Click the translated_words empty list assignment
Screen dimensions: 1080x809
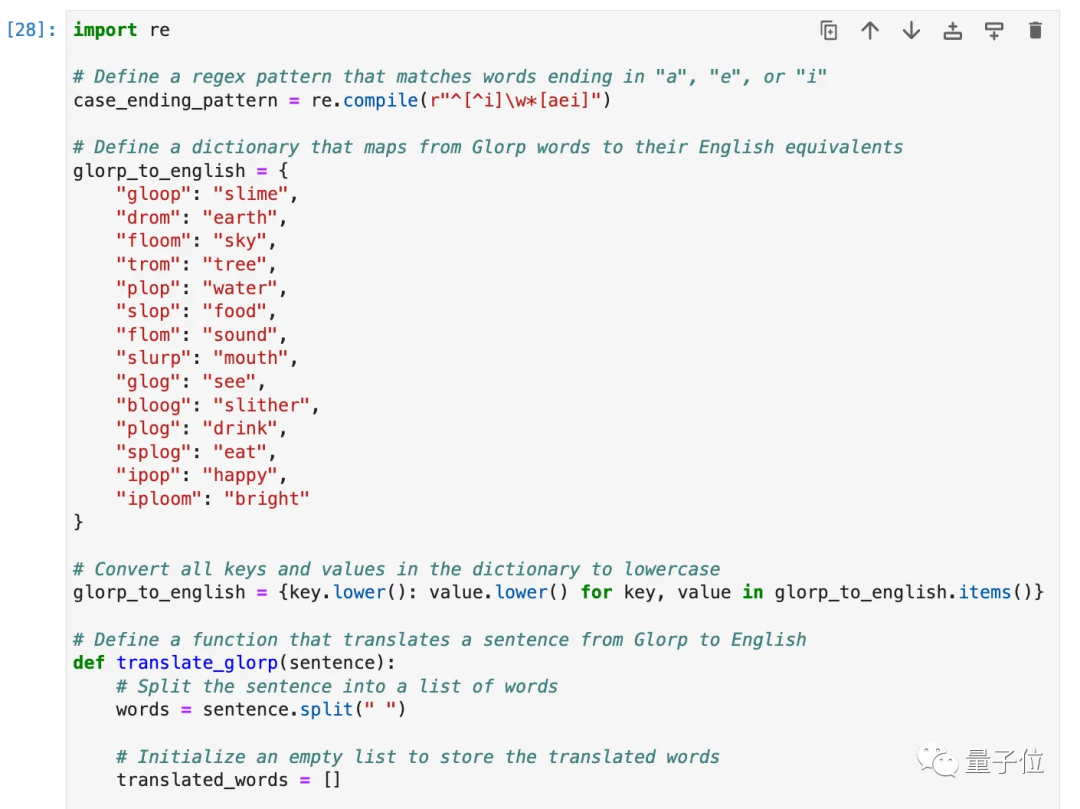[228, 780]
